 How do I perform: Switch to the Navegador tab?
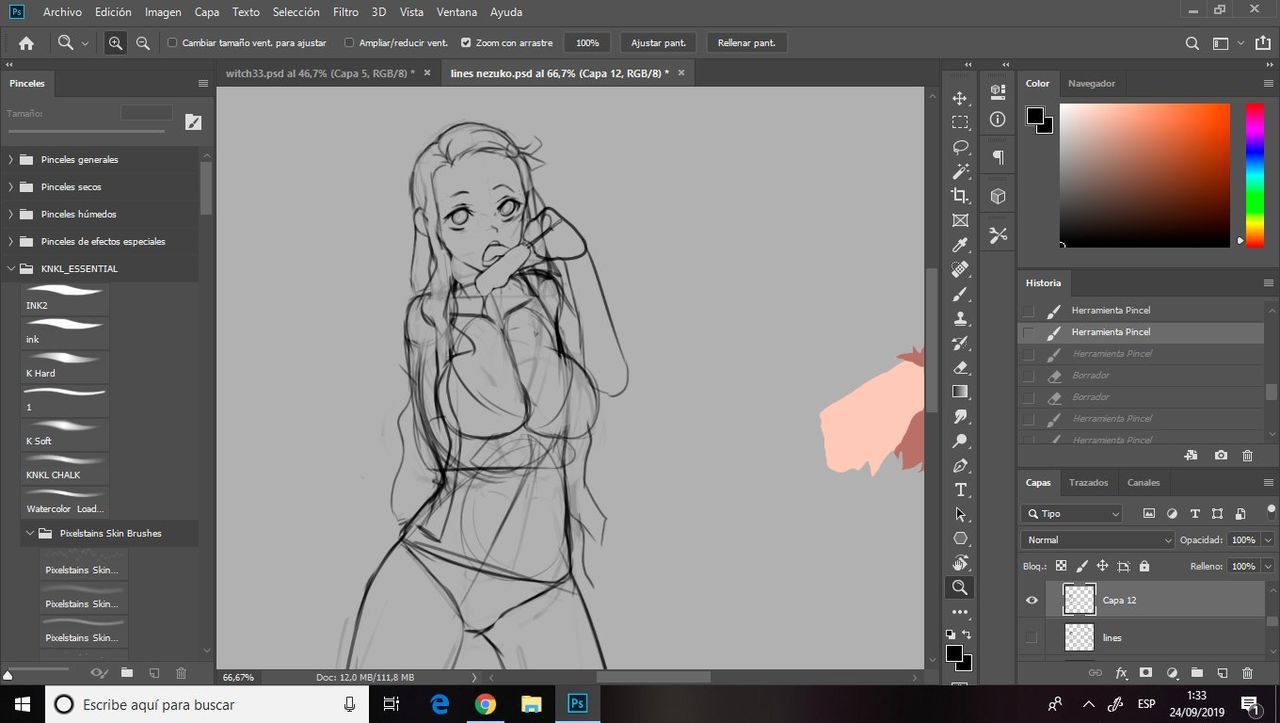click(1091, 83)
